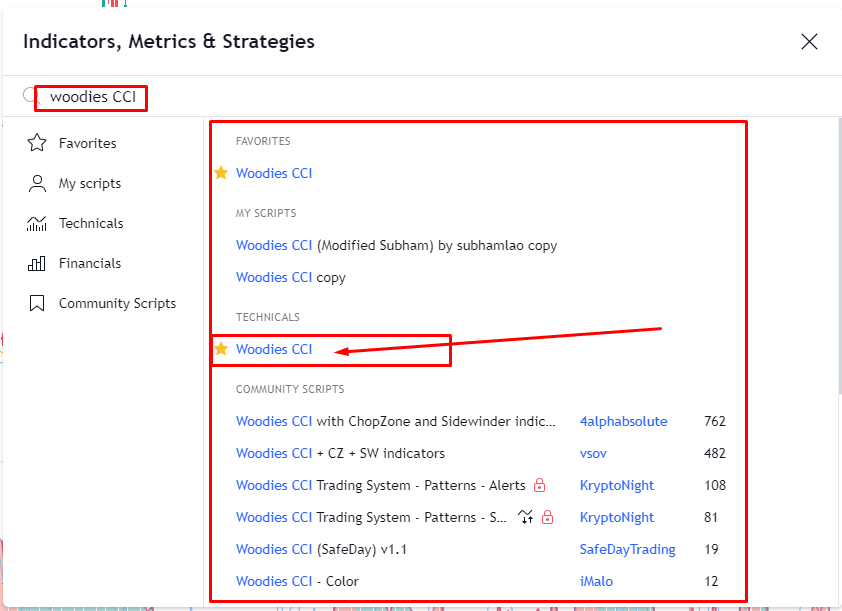The image size is (842, 611).
Task: Click the vsov author link
Action: point(593,453)
